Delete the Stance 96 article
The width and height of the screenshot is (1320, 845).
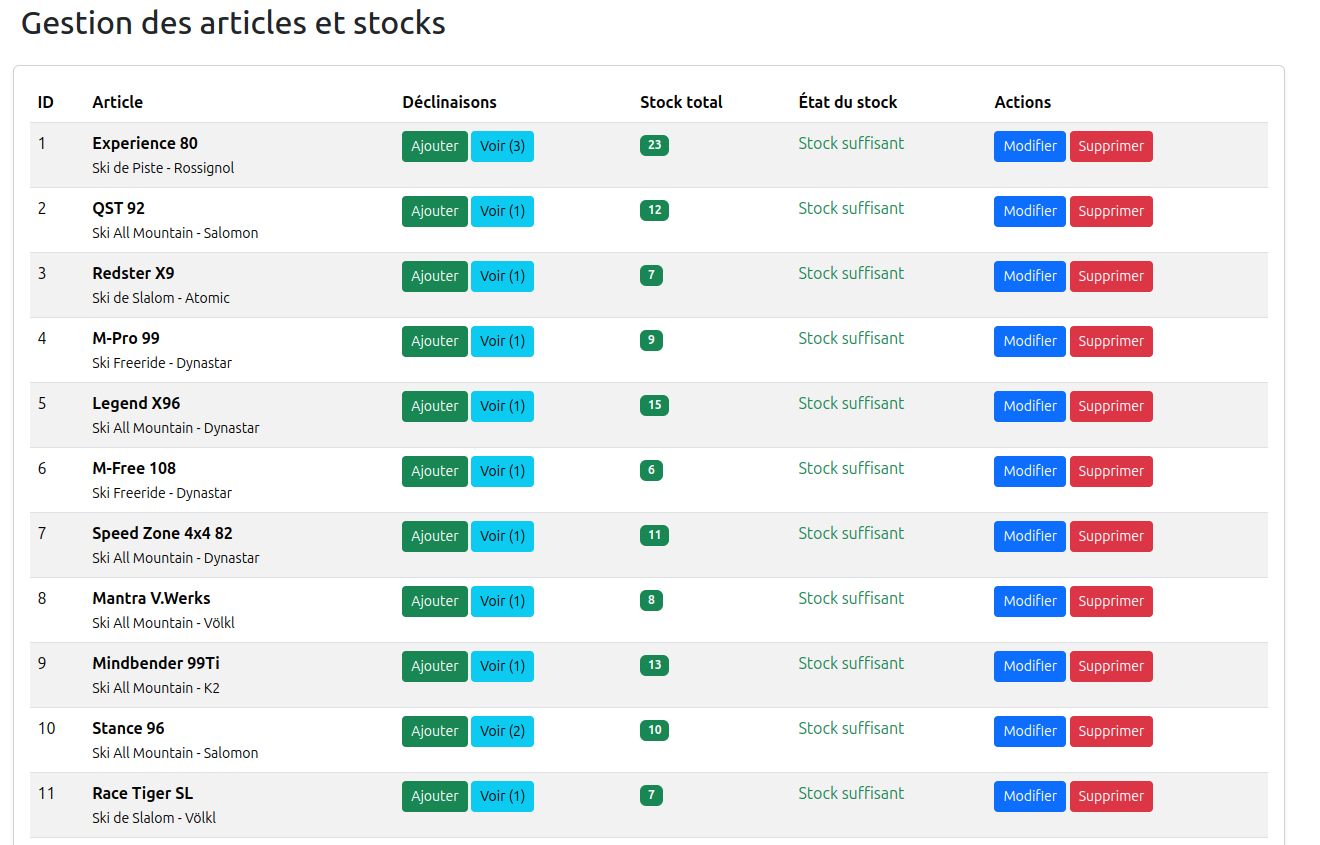point(1111,731)
